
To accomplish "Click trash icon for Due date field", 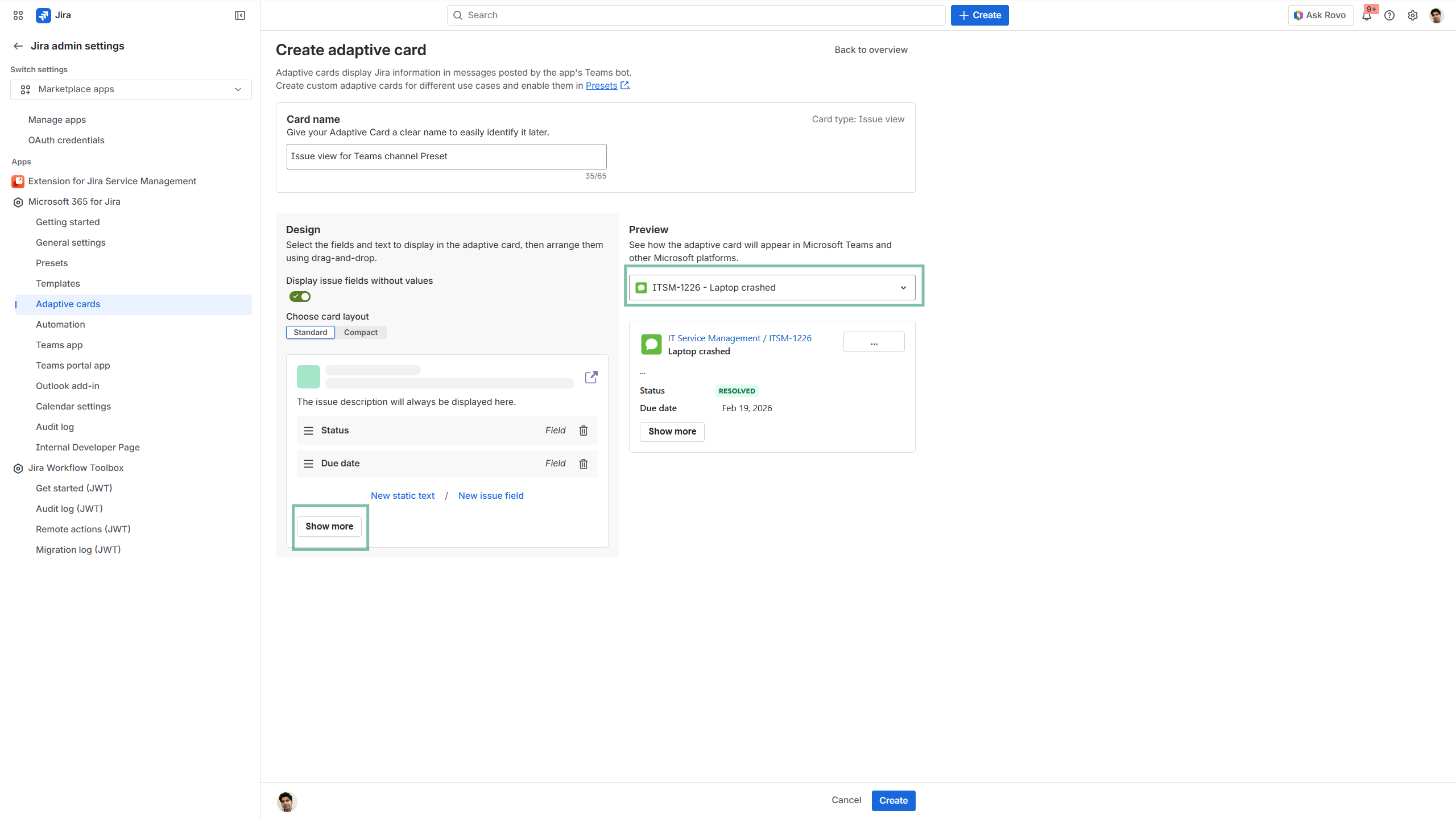I will 583,464.
